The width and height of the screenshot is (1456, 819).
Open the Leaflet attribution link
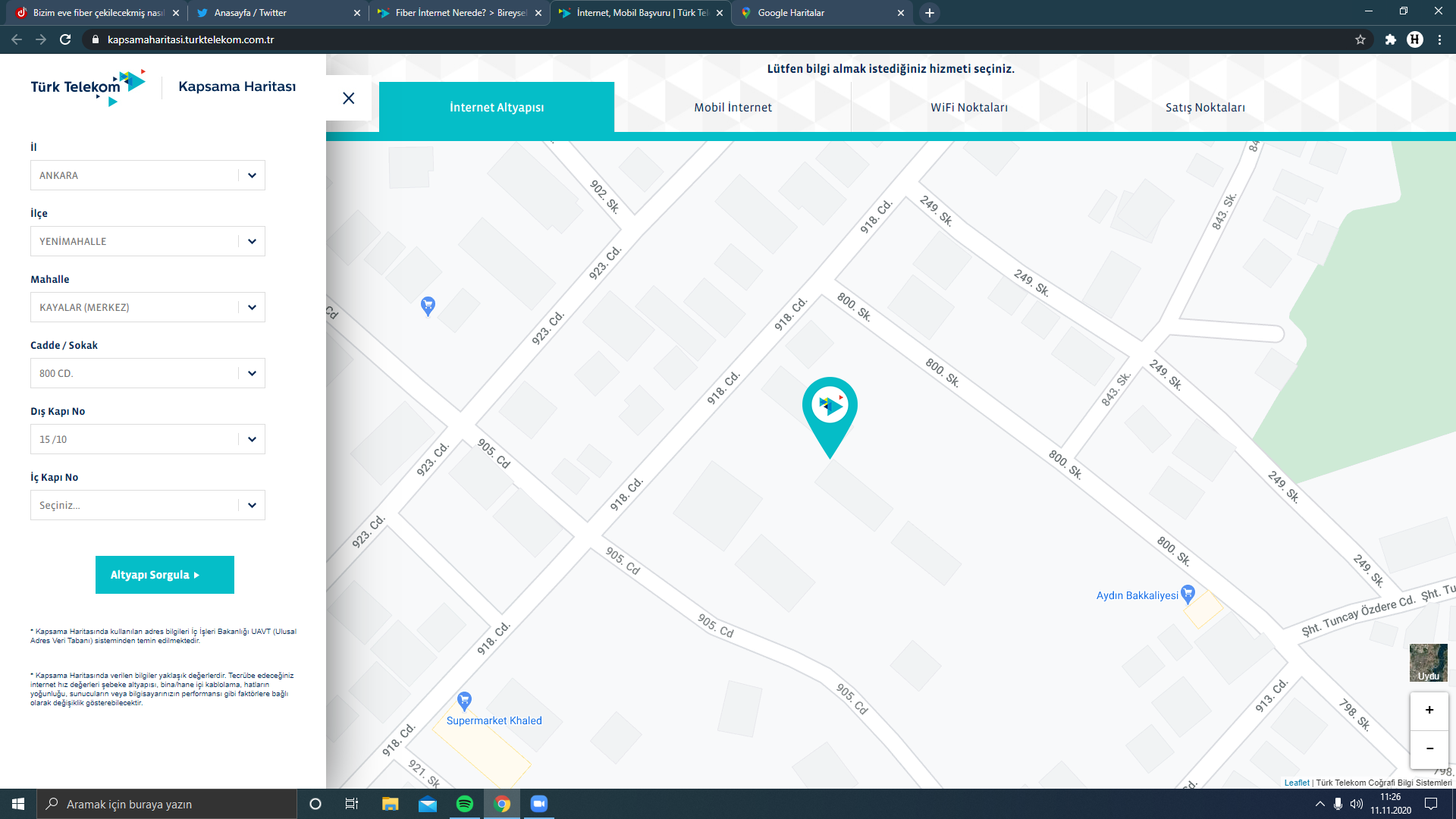[1297, 783]
